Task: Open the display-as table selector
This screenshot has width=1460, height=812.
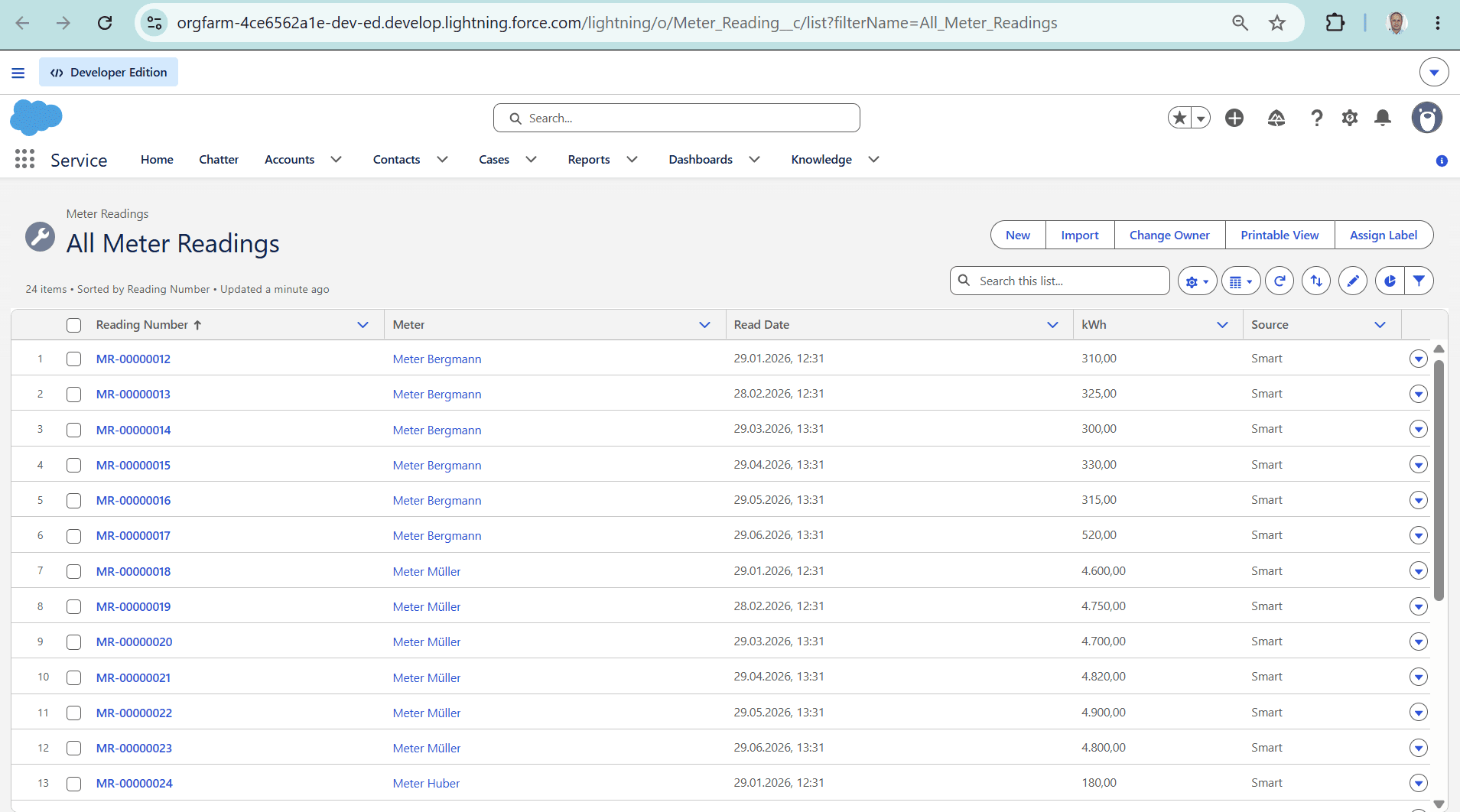Action: [1241, 281]
